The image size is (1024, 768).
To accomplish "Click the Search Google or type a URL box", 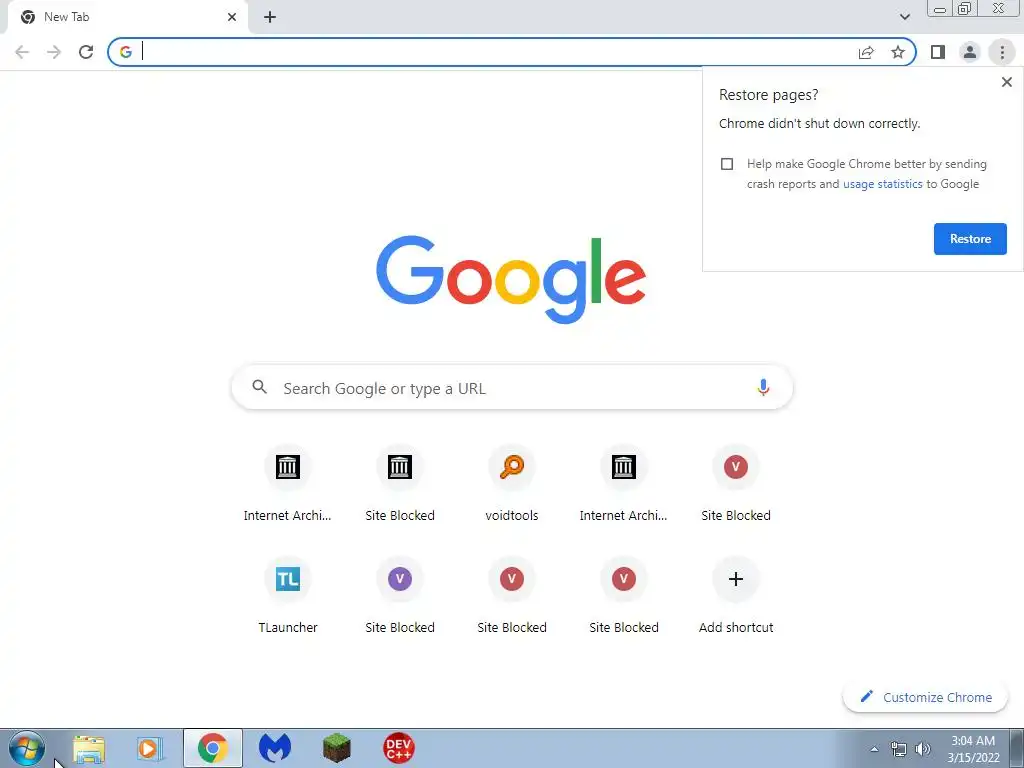I will pos(512,387).
